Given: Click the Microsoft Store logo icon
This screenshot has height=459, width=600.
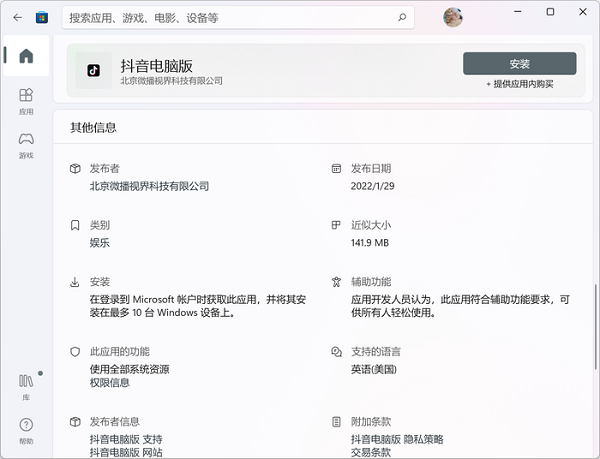Looking at the screenshot, I should tap(43, 17).
